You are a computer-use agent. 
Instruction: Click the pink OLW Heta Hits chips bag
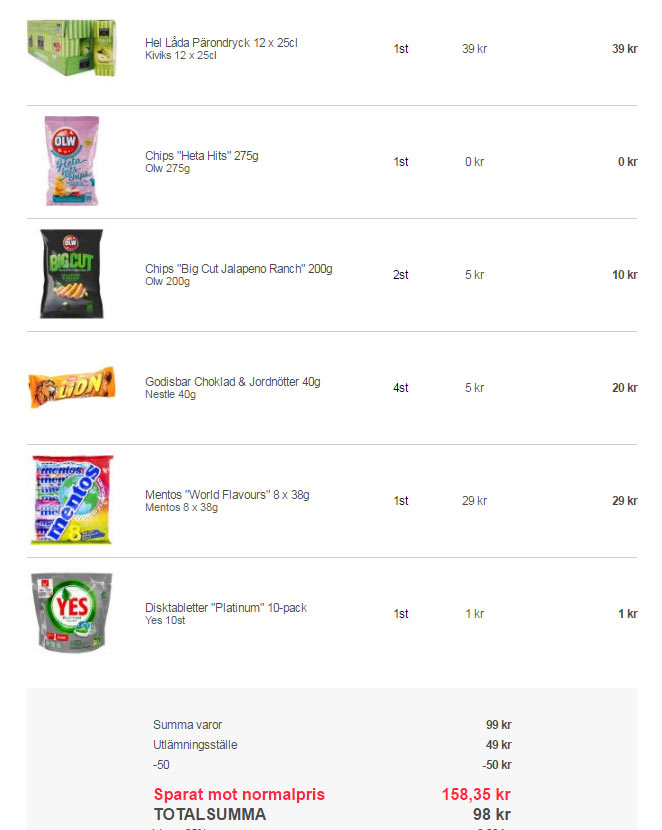coord(72,161)
